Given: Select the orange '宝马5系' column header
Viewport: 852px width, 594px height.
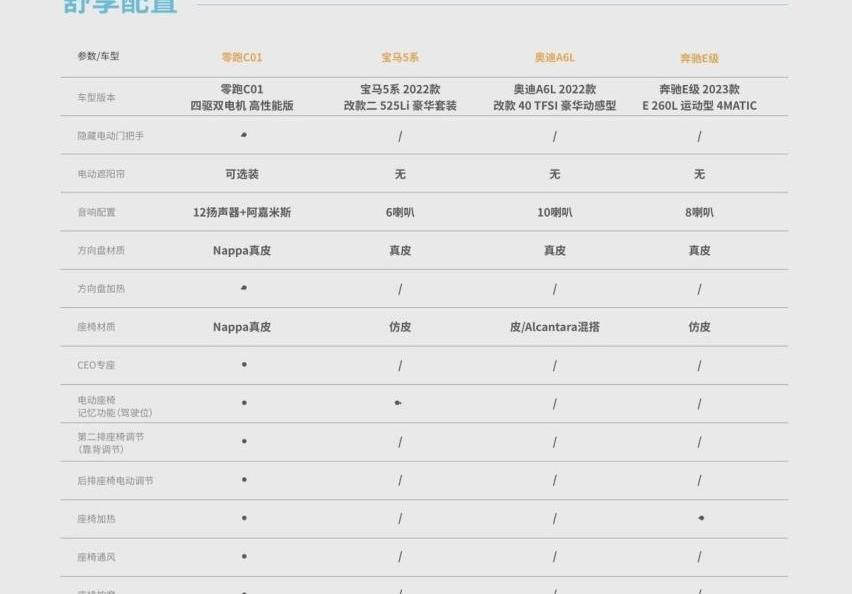Looking at the screenshot, I should coord(400,58).
